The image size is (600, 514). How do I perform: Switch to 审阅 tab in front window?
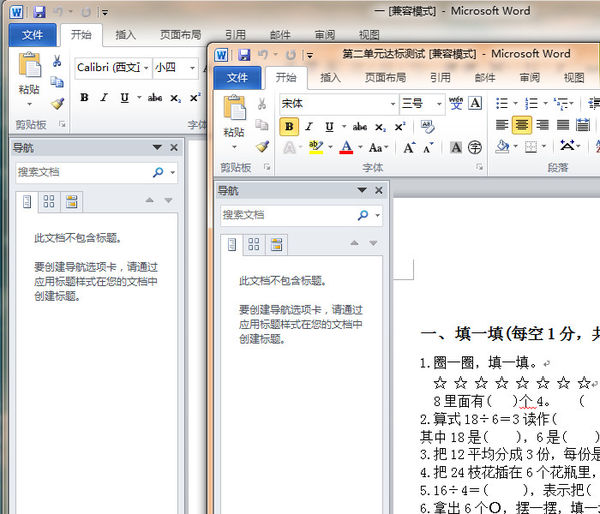tap(530, 78)
